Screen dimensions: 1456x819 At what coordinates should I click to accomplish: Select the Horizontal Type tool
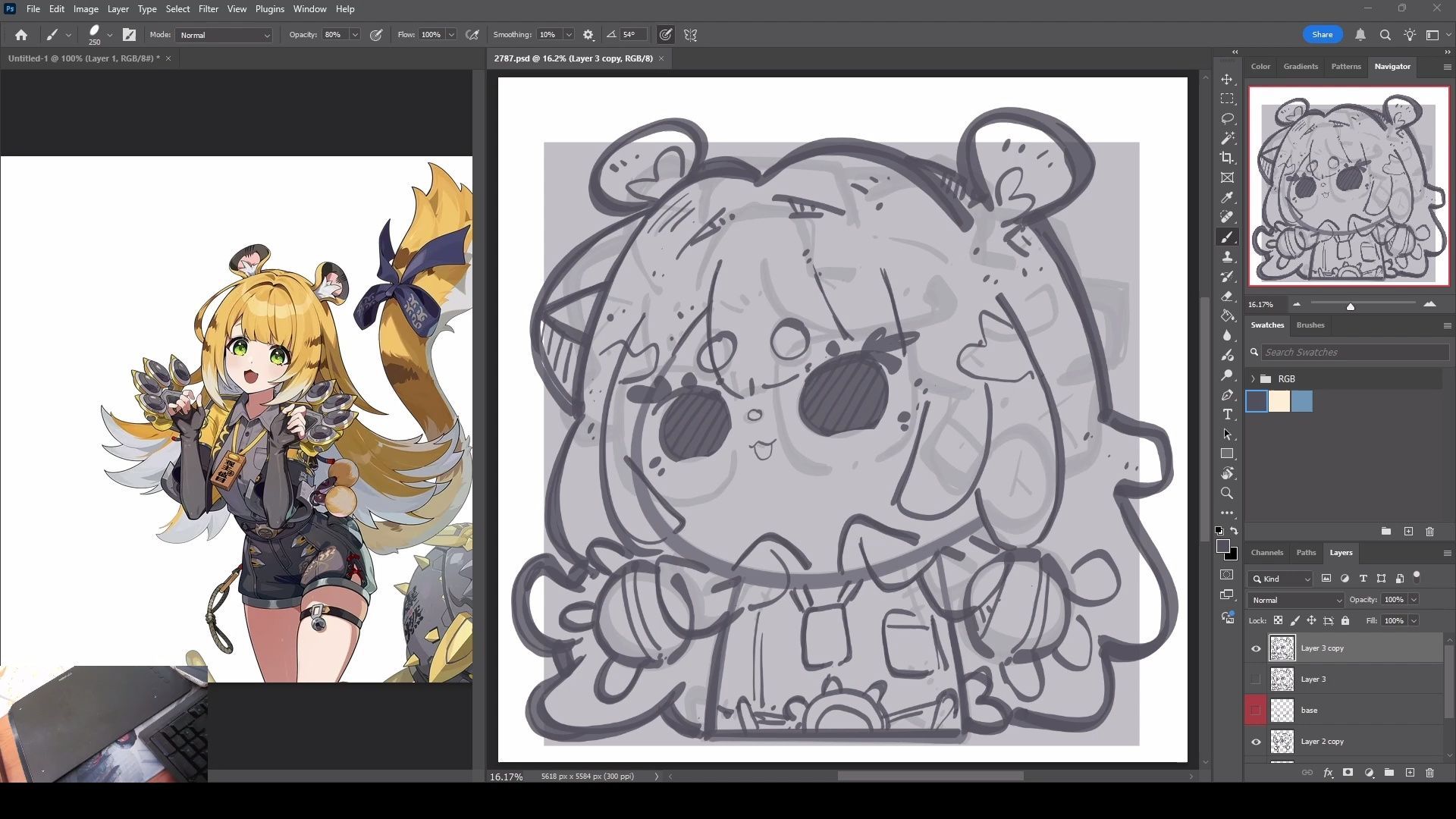coord(1227,415)
